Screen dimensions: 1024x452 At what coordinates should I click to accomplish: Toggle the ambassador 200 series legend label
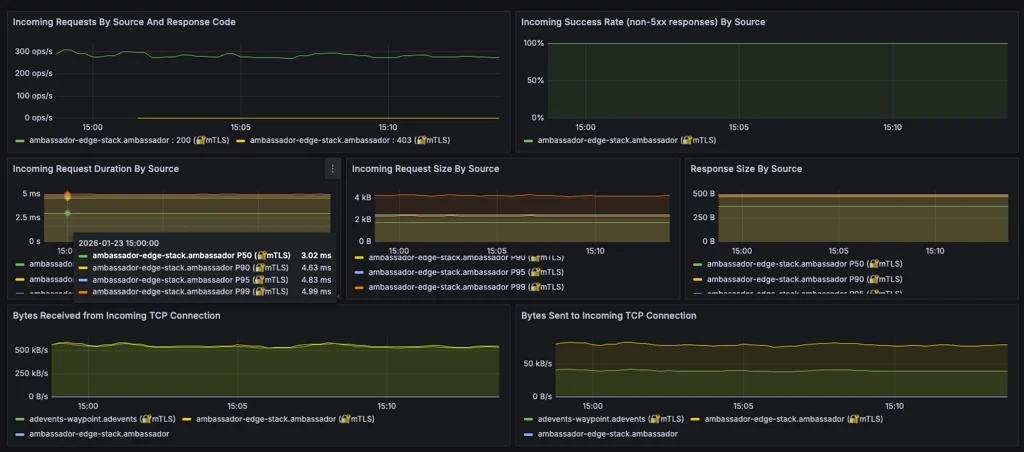point(127,140)
